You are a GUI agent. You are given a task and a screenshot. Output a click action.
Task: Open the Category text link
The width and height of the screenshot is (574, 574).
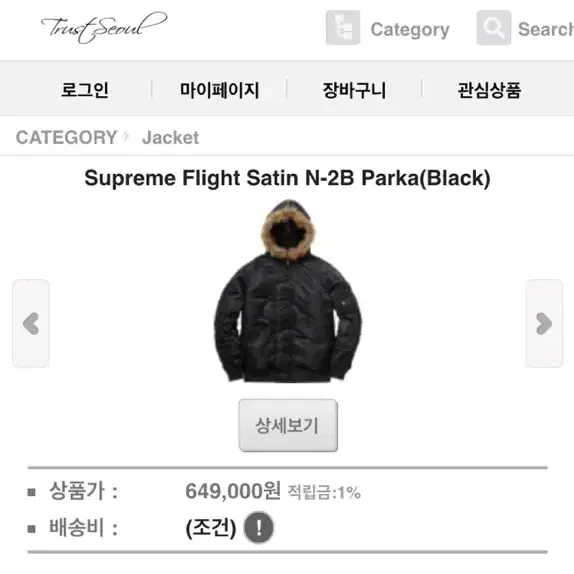pos(410,30)
